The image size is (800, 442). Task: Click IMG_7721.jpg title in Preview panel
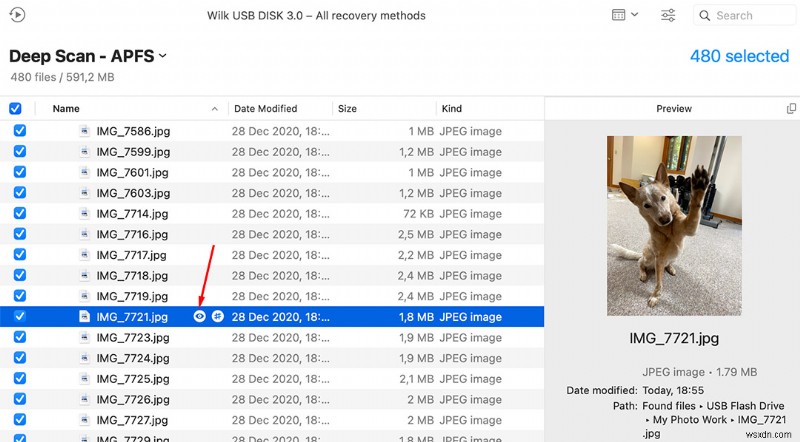[674, 338]
